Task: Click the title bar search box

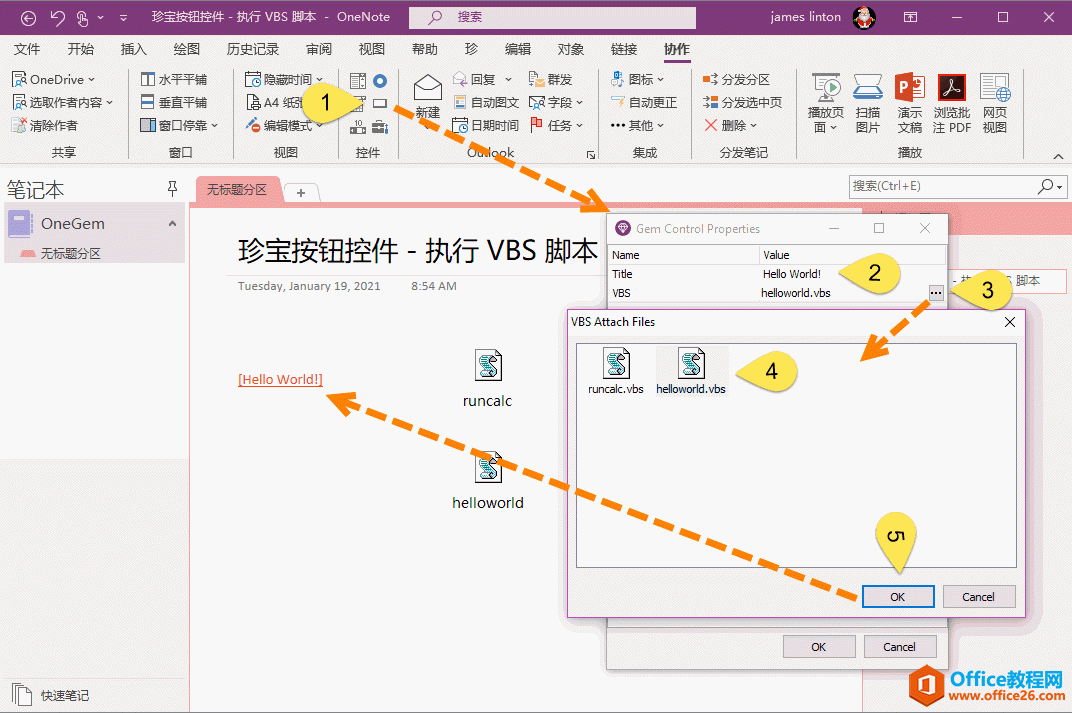Action: click(552, 18)
